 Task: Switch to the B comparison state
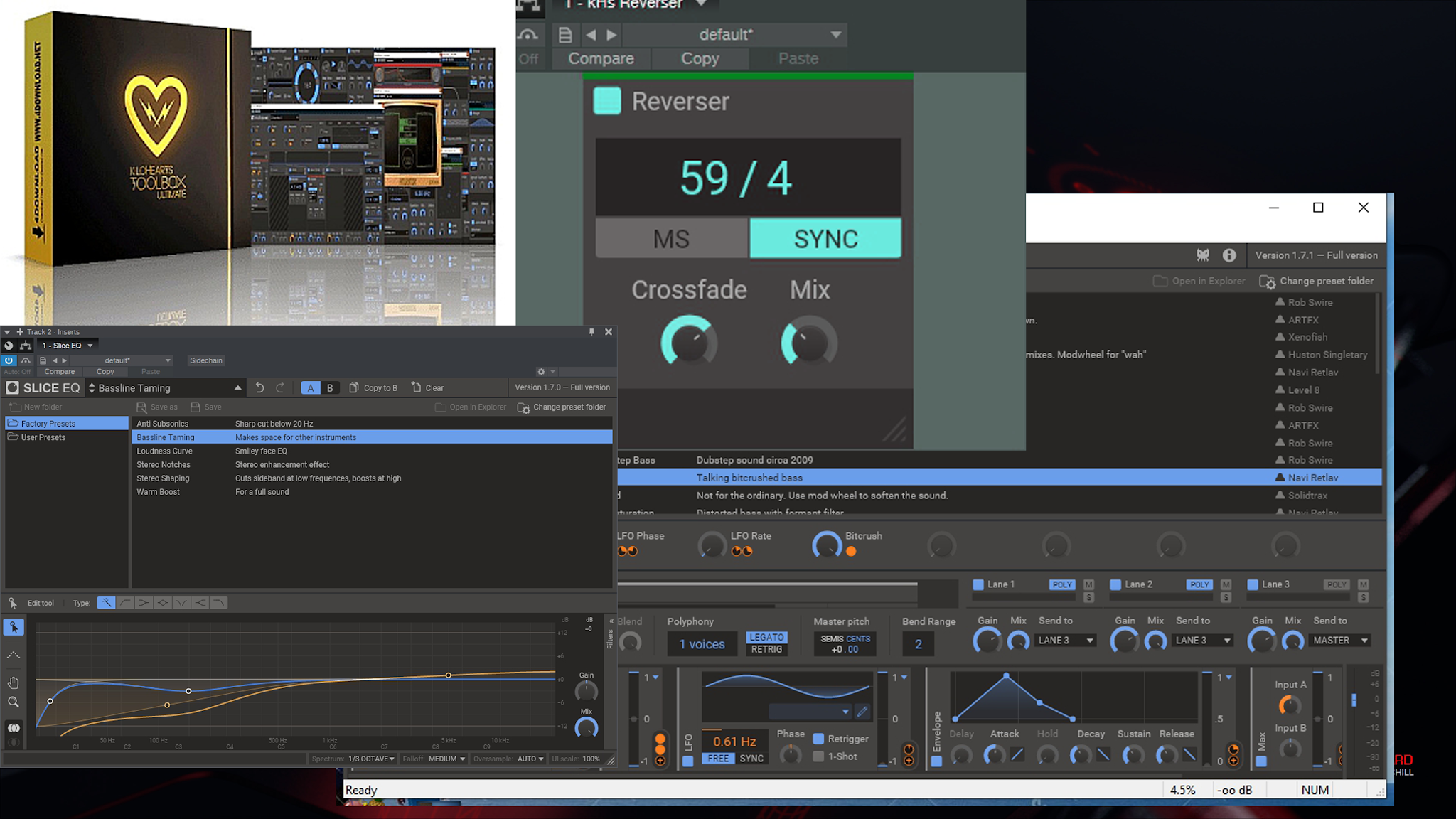coord(330,387)
